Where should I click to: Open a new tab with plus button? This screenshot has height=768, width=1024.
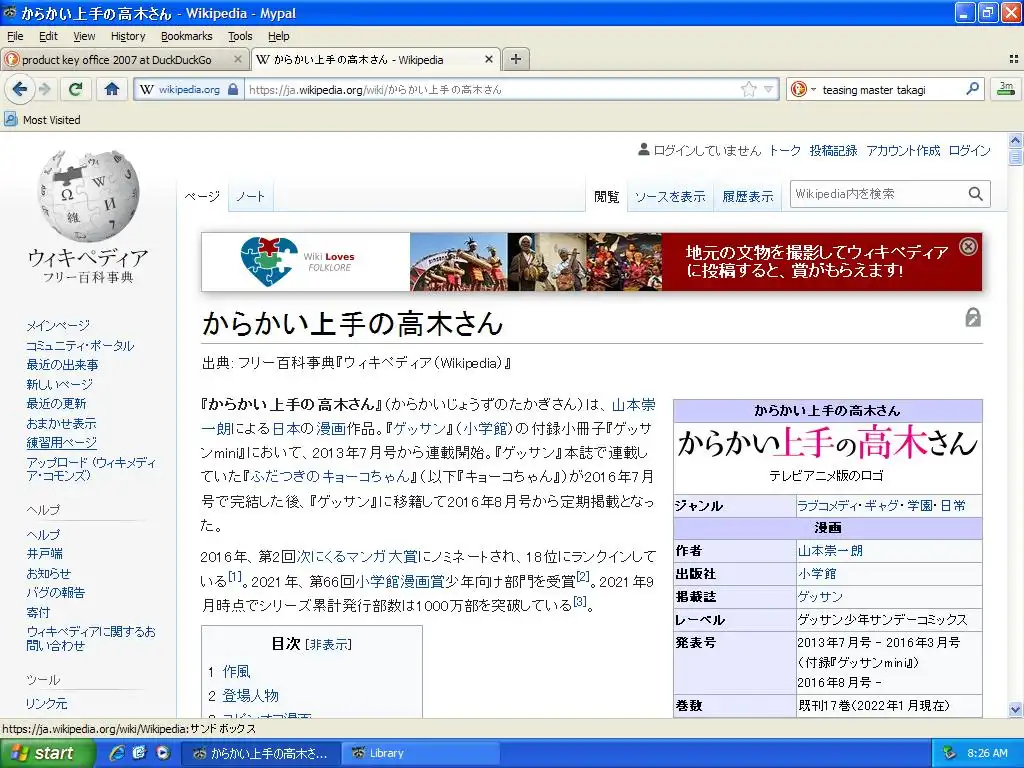515,59
